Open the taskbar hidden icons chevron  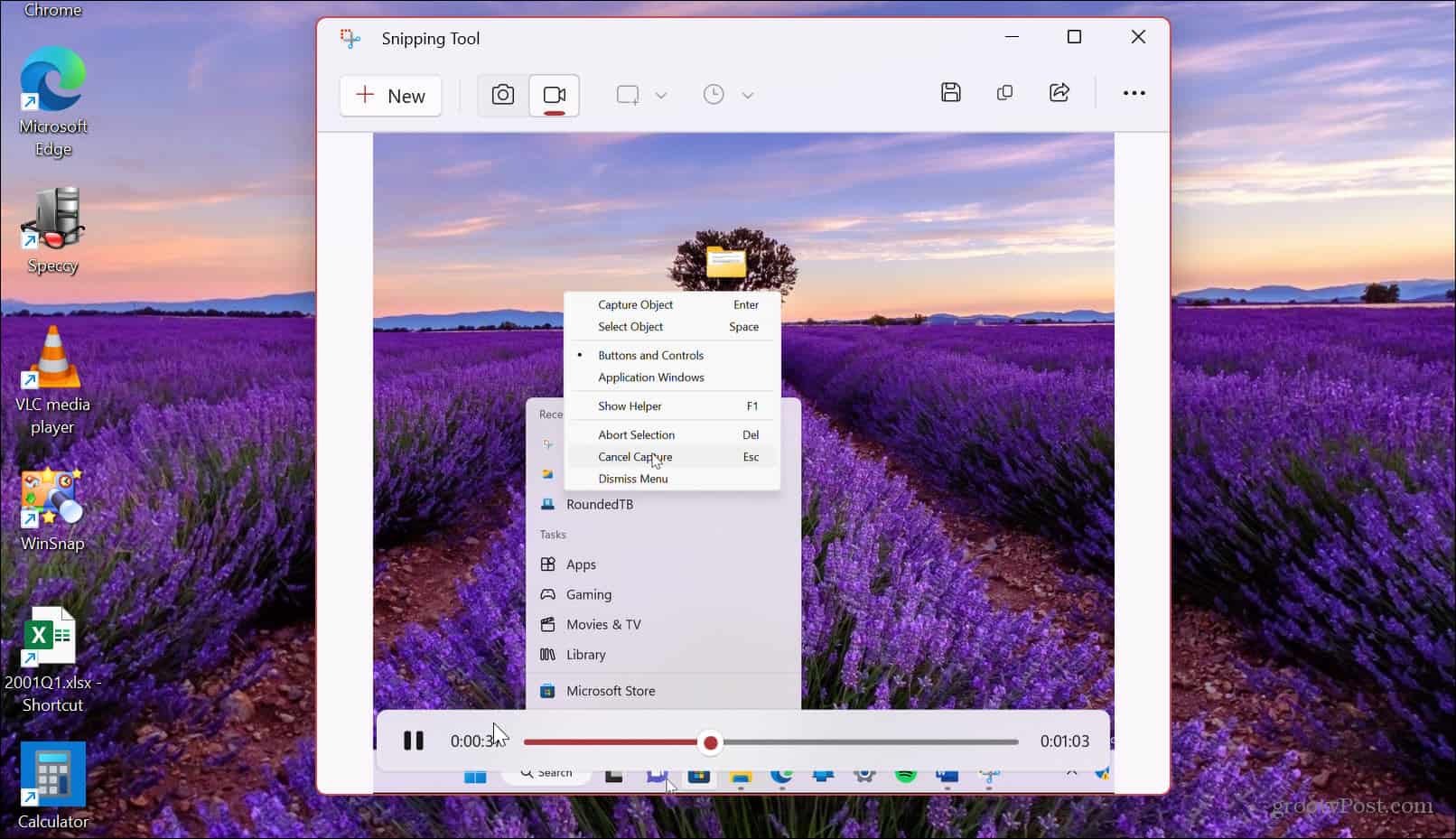(x=1072, y=774)
